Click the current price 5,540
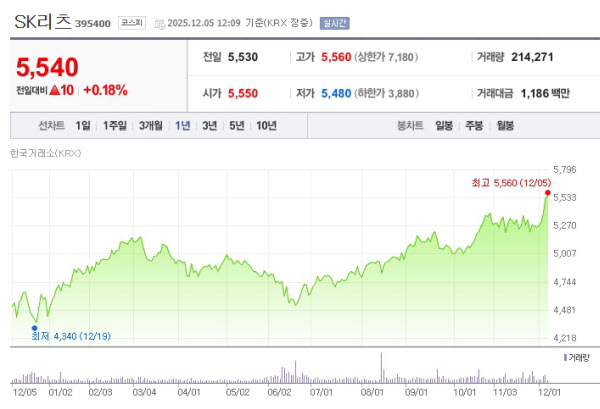Viewport: 600px width, 409px height. (x=47, y=67)
